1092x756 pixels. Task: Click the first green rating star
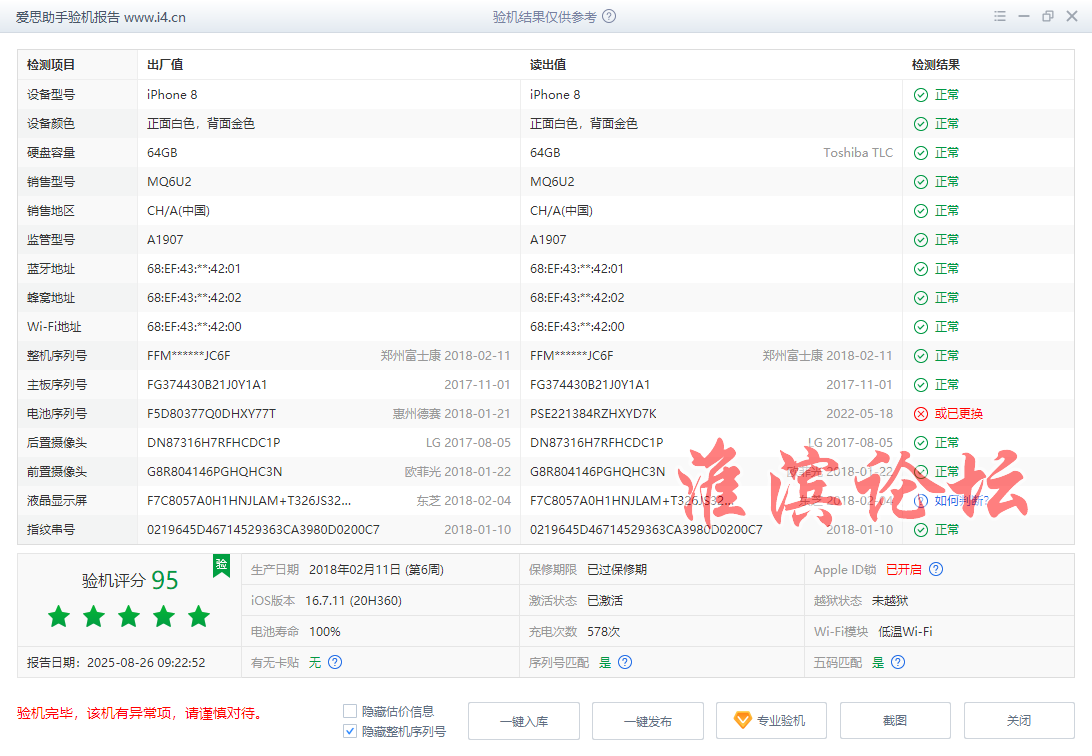tap(59, 616)
